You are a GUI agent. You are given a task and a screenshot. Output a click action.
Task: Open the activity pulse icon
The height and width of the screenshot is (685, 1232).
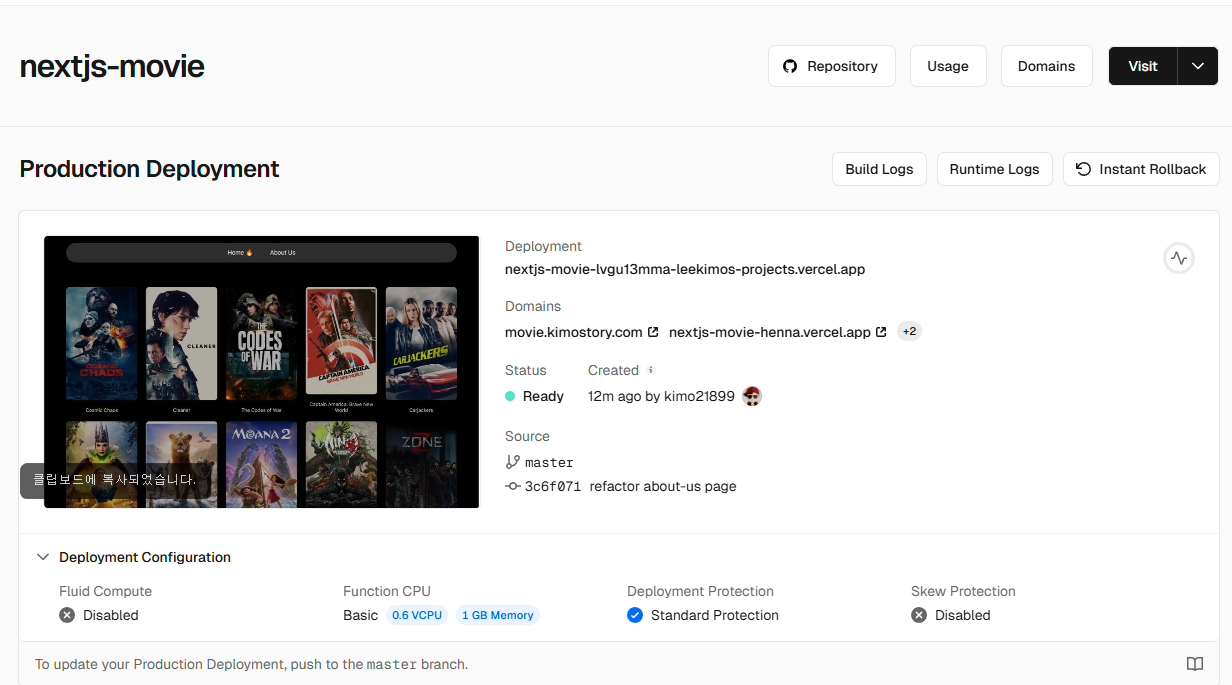tap(1179, 258)
